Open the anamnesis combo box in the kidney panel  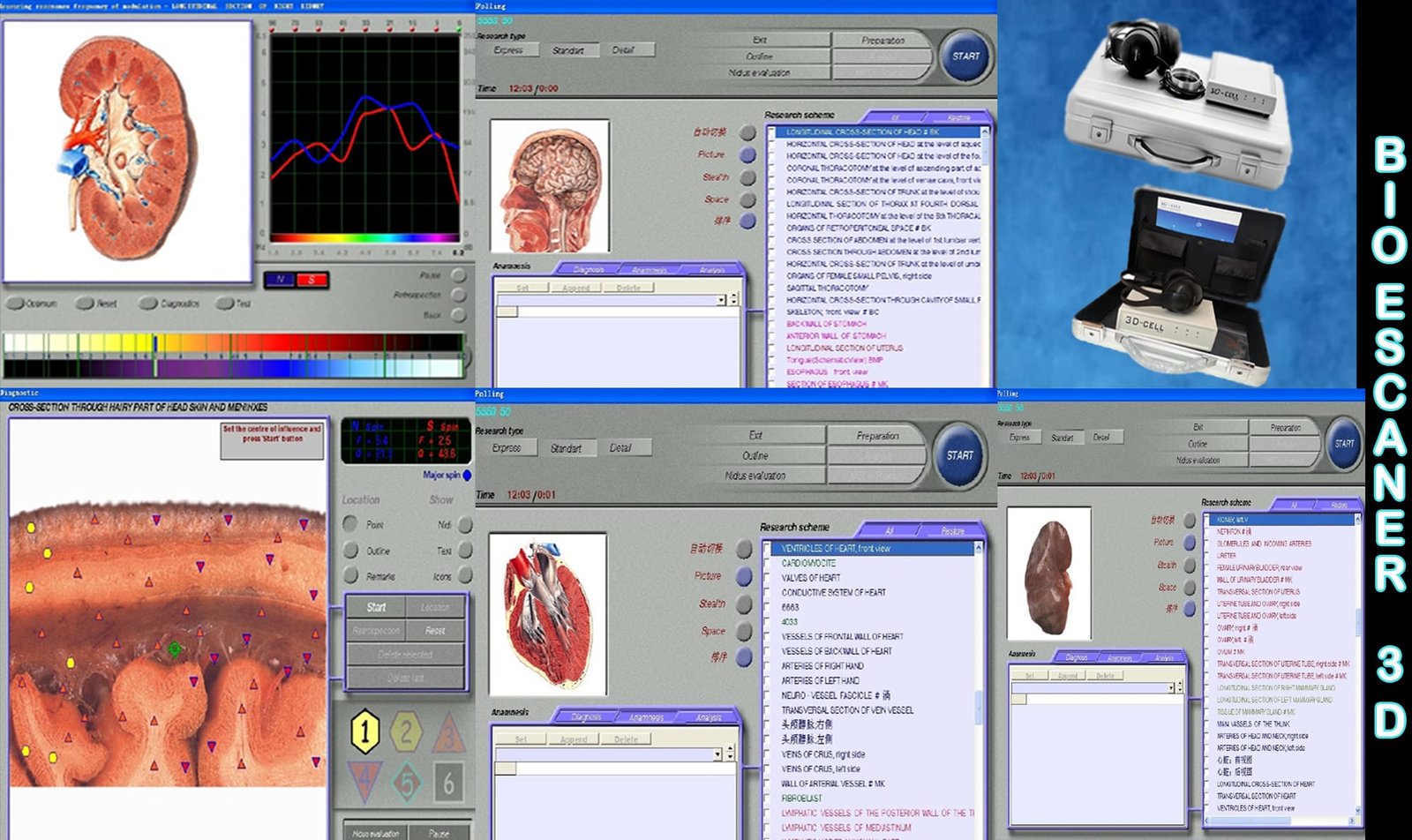[x=1171, y=687]
